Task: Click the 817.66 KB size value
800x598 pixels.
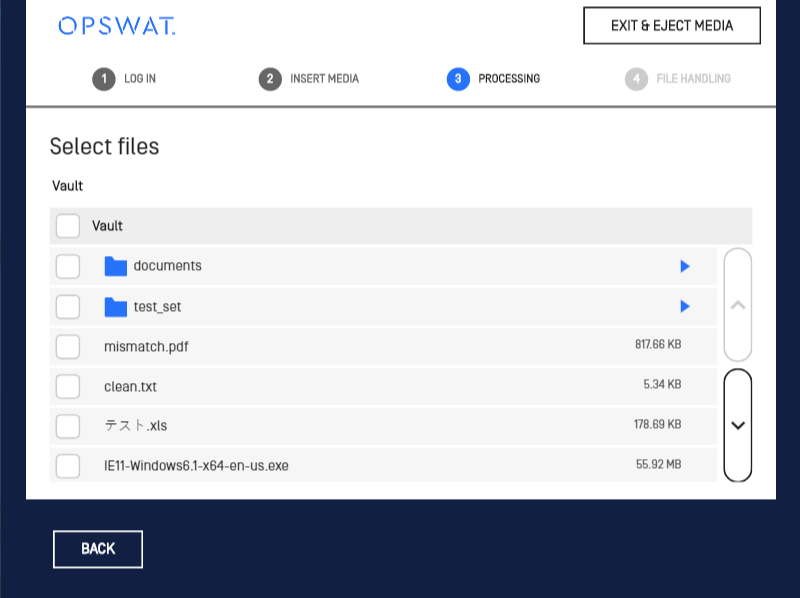Action: pos(658,344)
